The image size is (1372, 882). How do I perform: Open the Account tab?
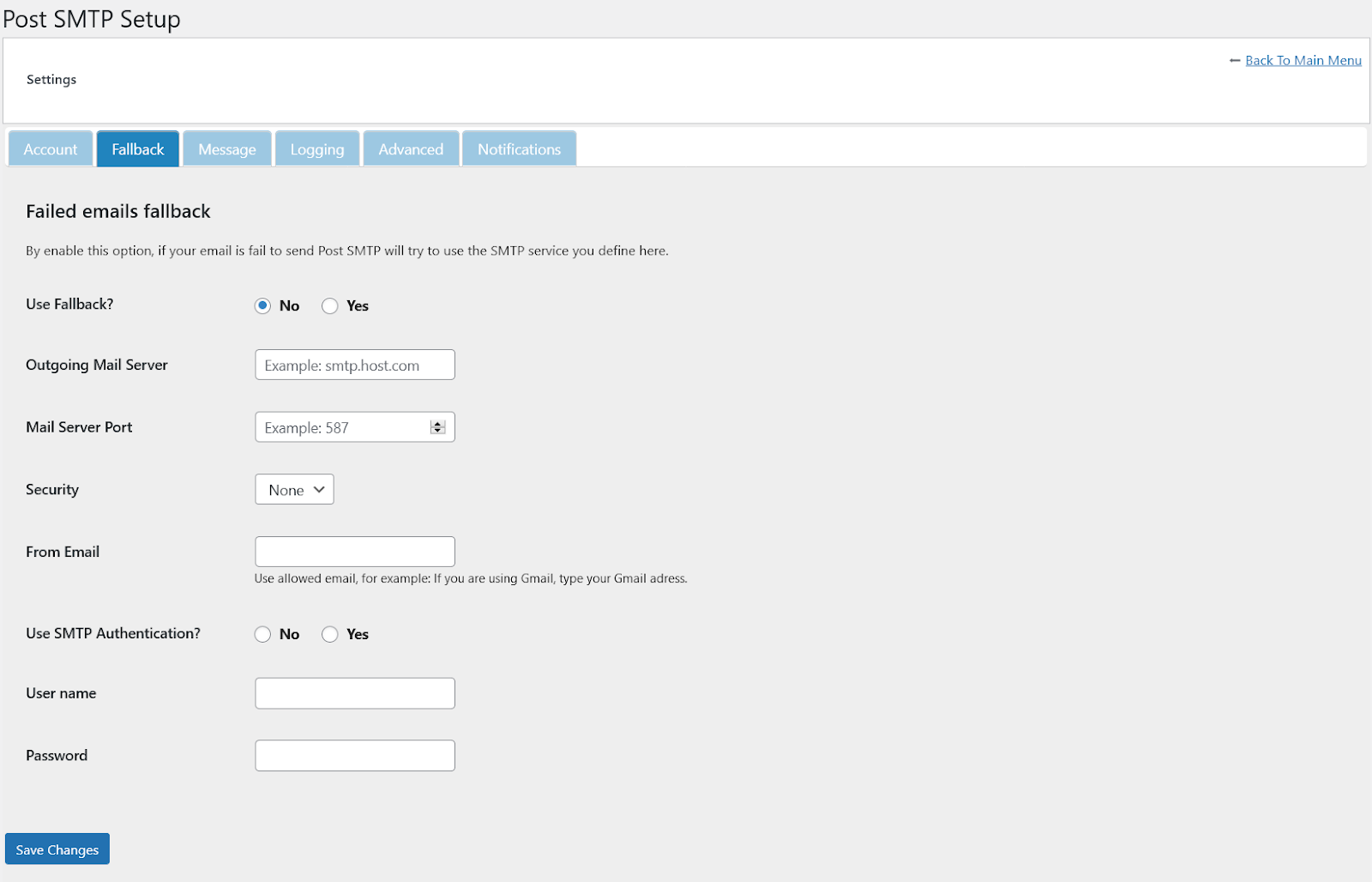click(51, 149)
